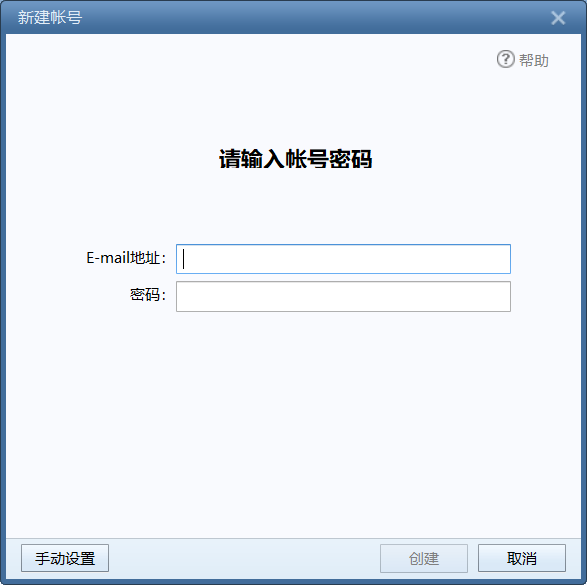Cancel account creation with 取消

[x=521, y=558]
